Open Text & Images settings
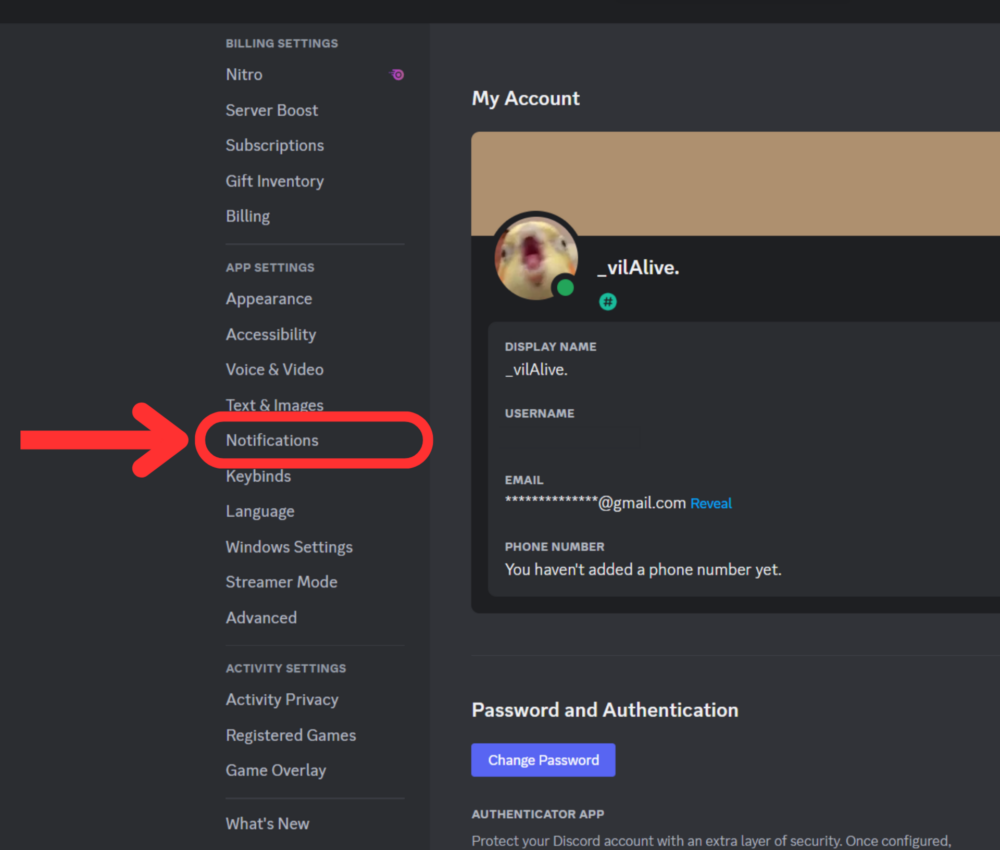The image size is (1000, 850). tap(274, 405)
